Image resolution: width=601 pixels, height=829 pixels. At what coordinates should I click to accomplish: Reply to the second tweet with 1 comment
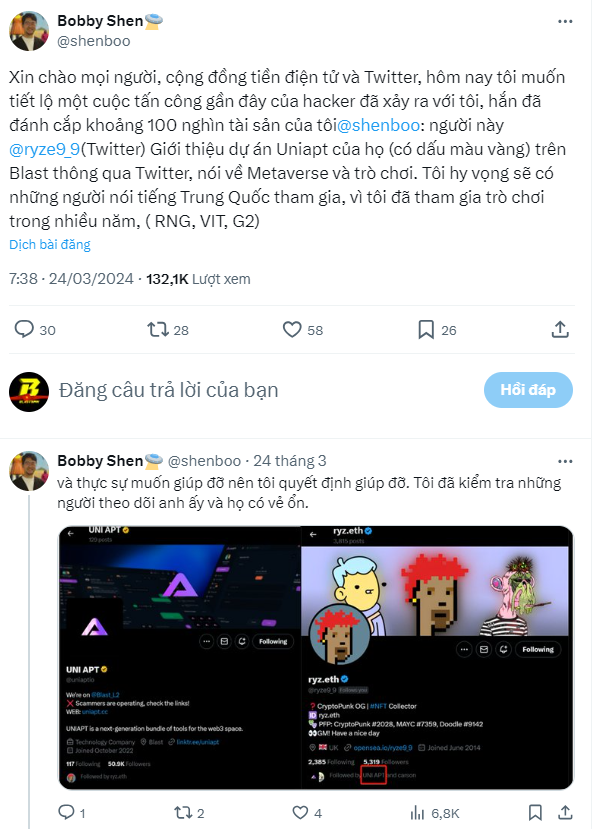click(67, 812)
